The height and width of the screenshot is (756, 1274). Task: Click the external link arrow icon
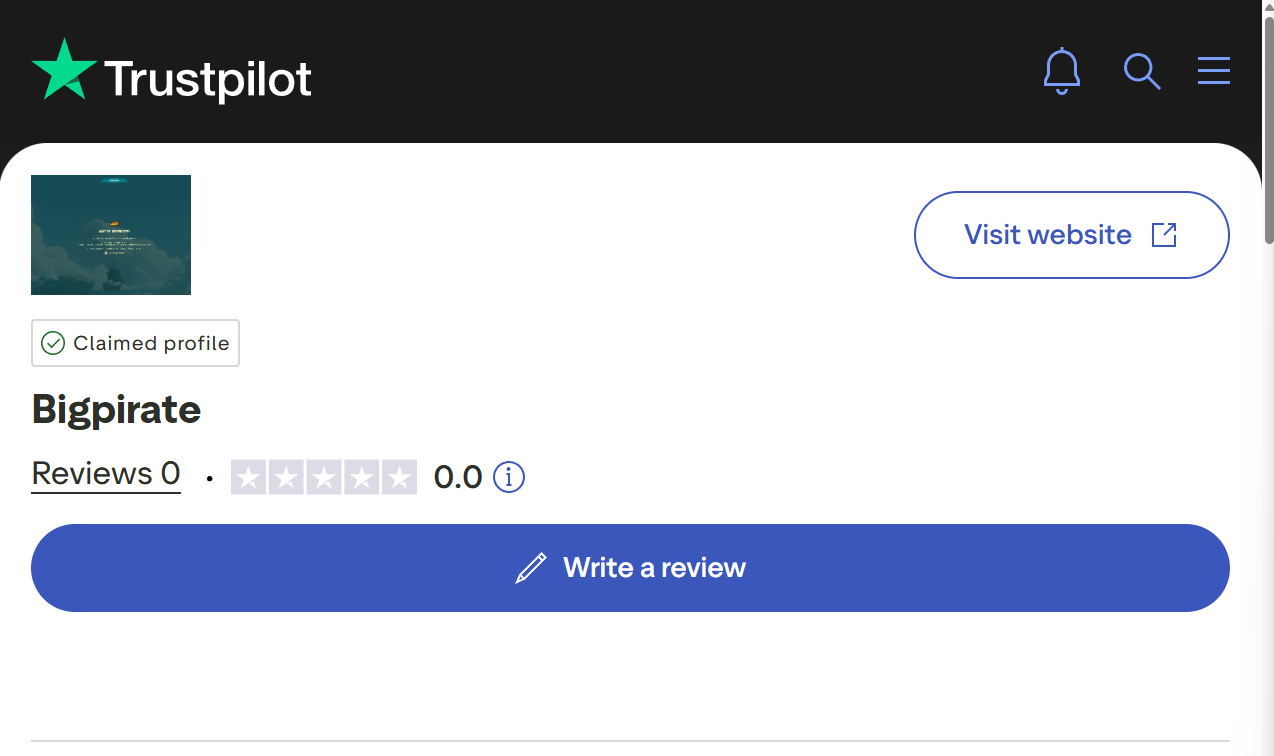(x=1164, y=235)
